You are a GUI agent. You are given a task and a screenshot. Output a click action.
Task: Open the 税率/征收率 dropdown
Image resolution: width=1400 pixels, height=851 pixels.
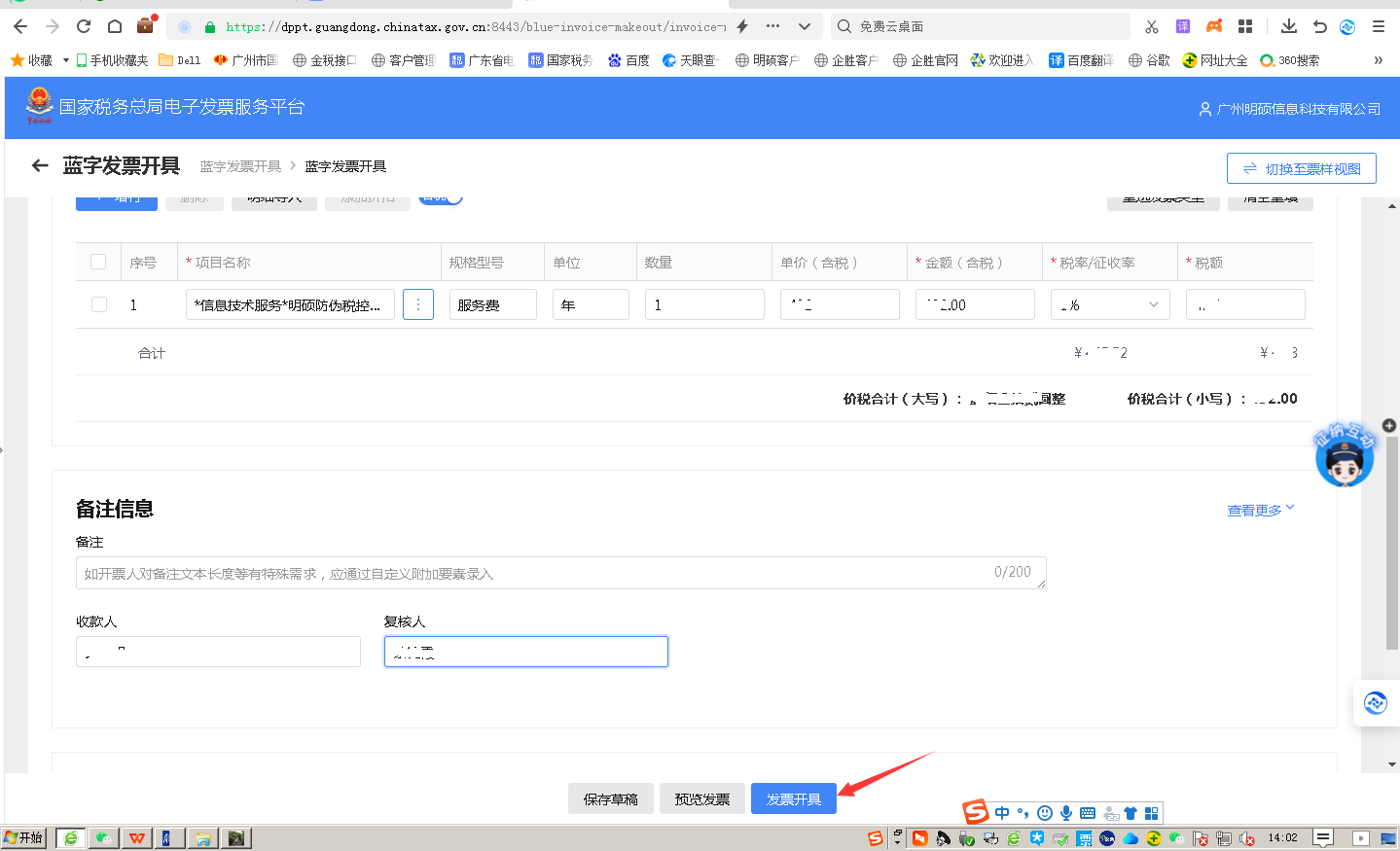point(1110,304)
